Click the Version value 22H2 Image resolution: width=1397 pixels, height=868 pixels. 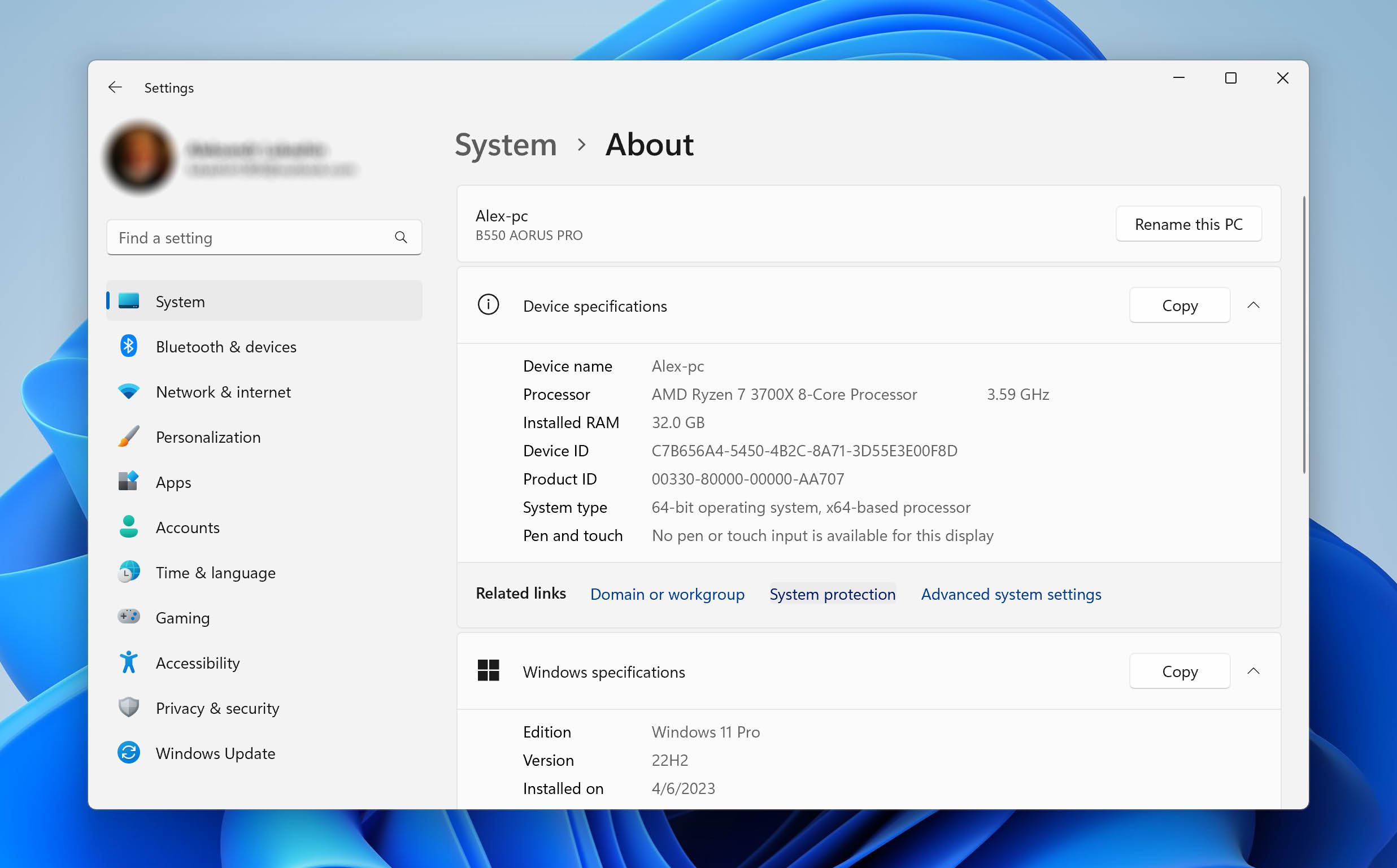pos(669,760)
